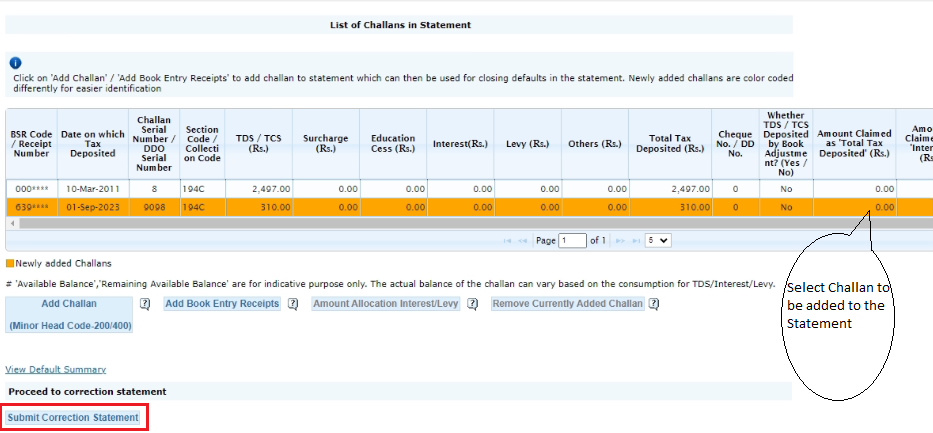Image resolution: width=933 pixels, height=433 pixels.
Task: Click the page number input field
Action: pyautogui.click(x=573, y=241)
